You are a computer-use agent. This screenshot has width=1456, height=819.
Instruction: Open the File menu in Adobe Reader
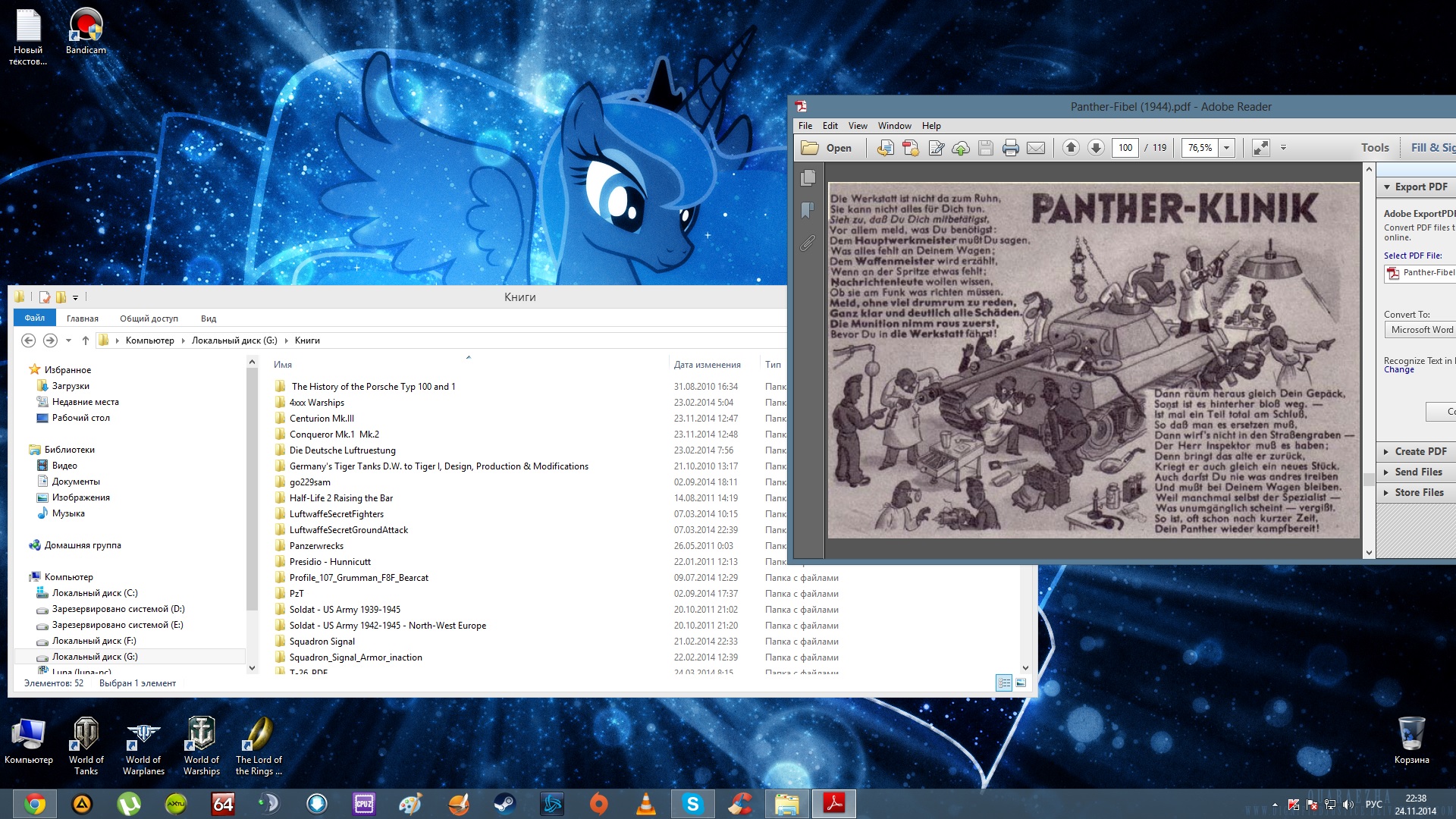coord(805,126)
